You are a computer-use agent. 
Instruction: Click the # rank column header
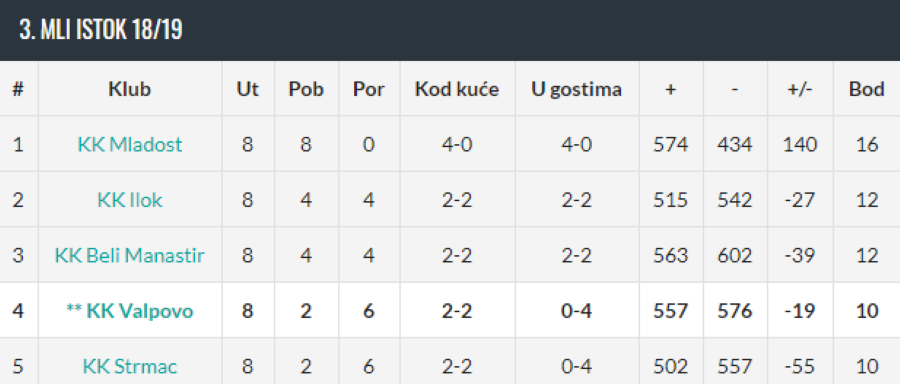tap(18, 90)
